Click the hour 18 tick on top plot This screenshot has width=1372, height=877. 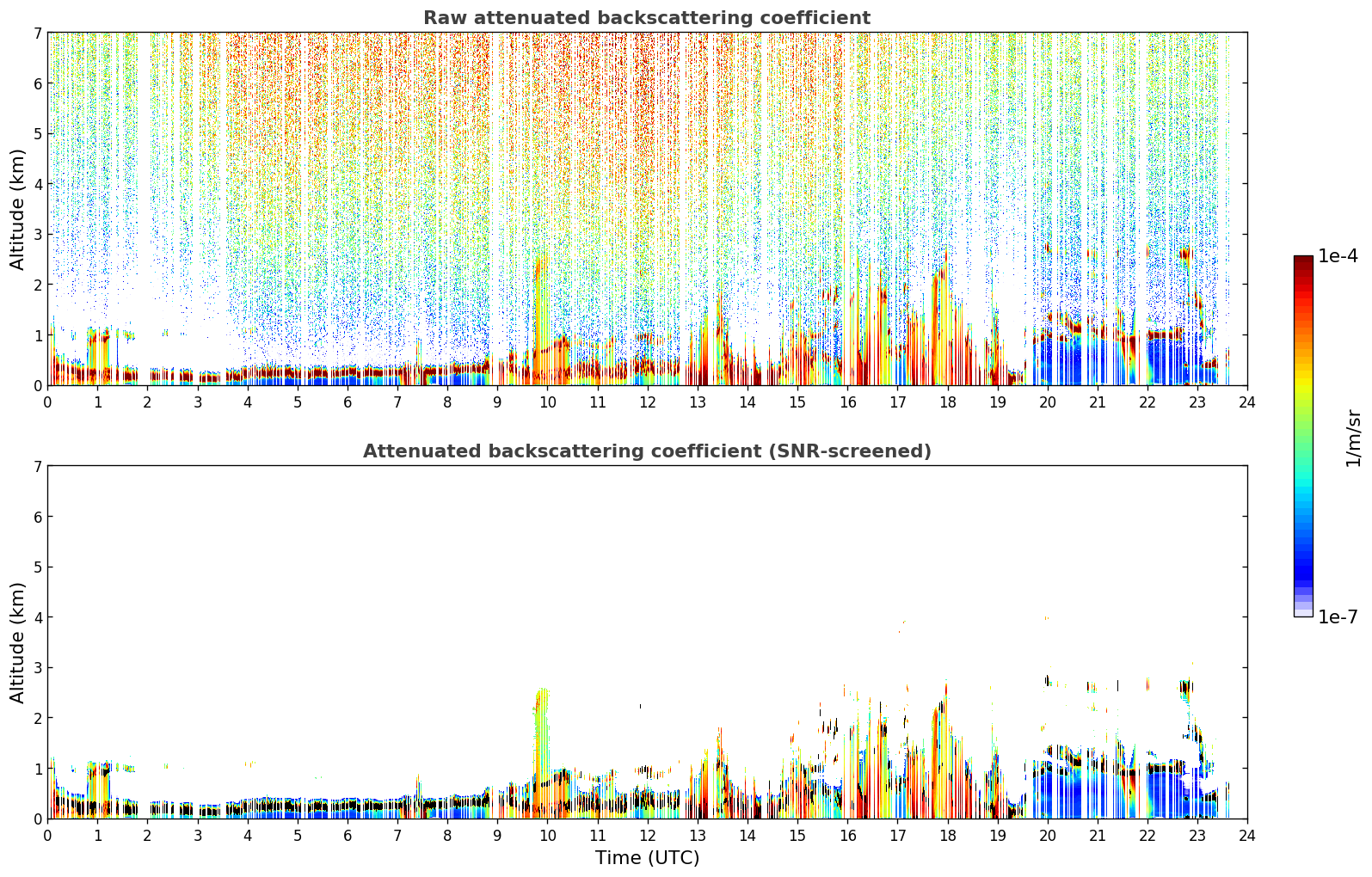tap(947, 402)
